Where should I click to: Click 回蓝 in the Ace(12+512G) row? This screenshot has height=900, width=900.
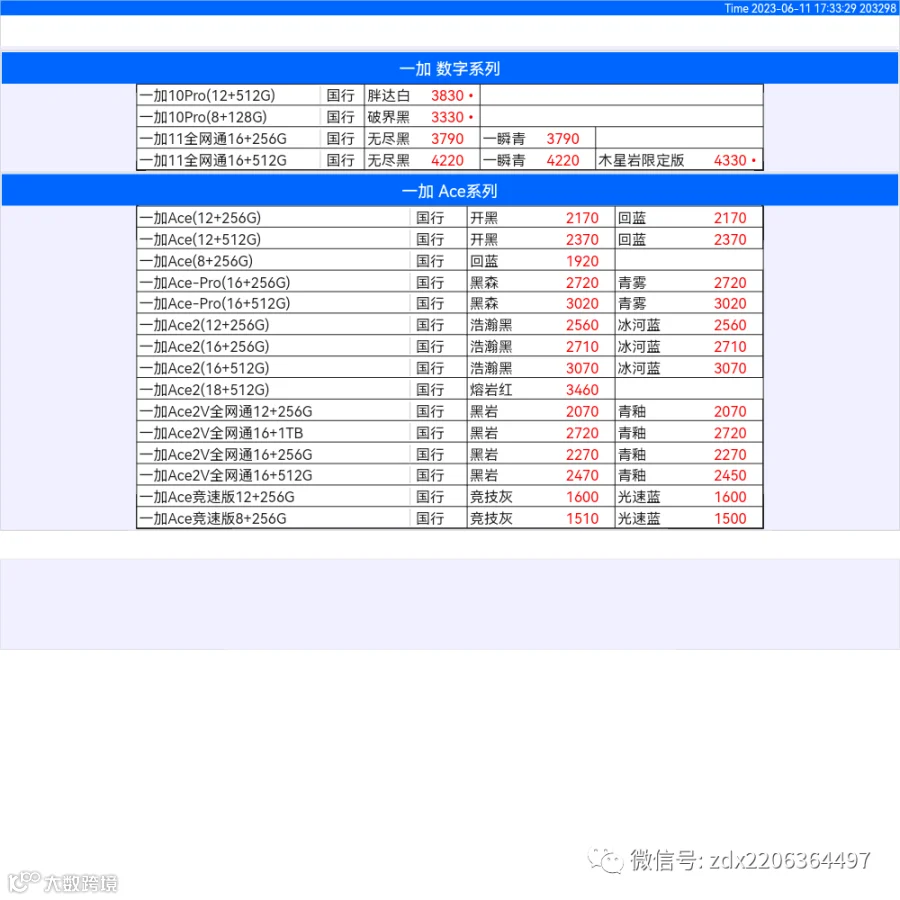(632, 239)
